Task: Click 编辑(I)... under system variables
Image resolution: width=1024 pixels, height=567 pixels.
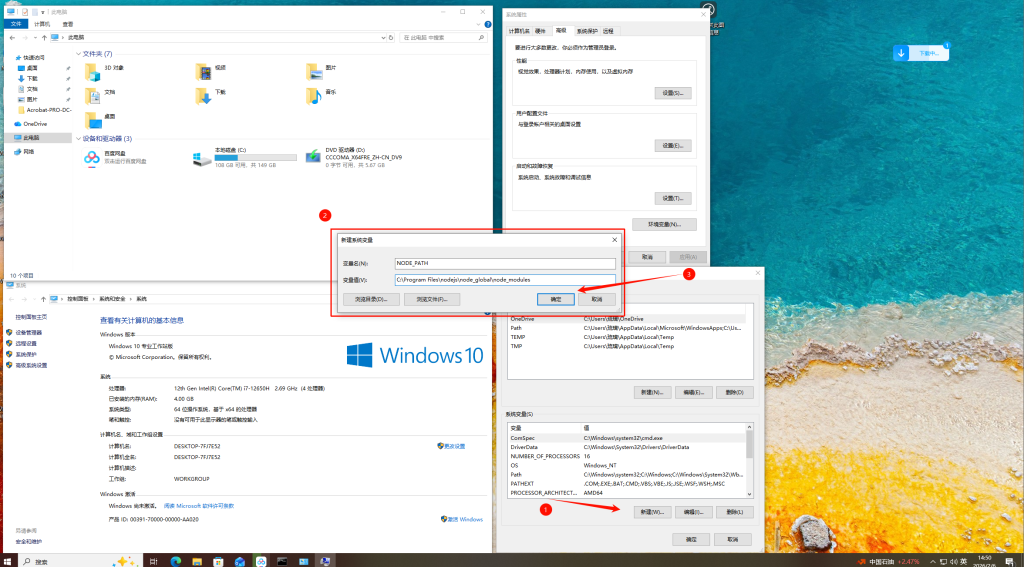Action: pos(693,512)
